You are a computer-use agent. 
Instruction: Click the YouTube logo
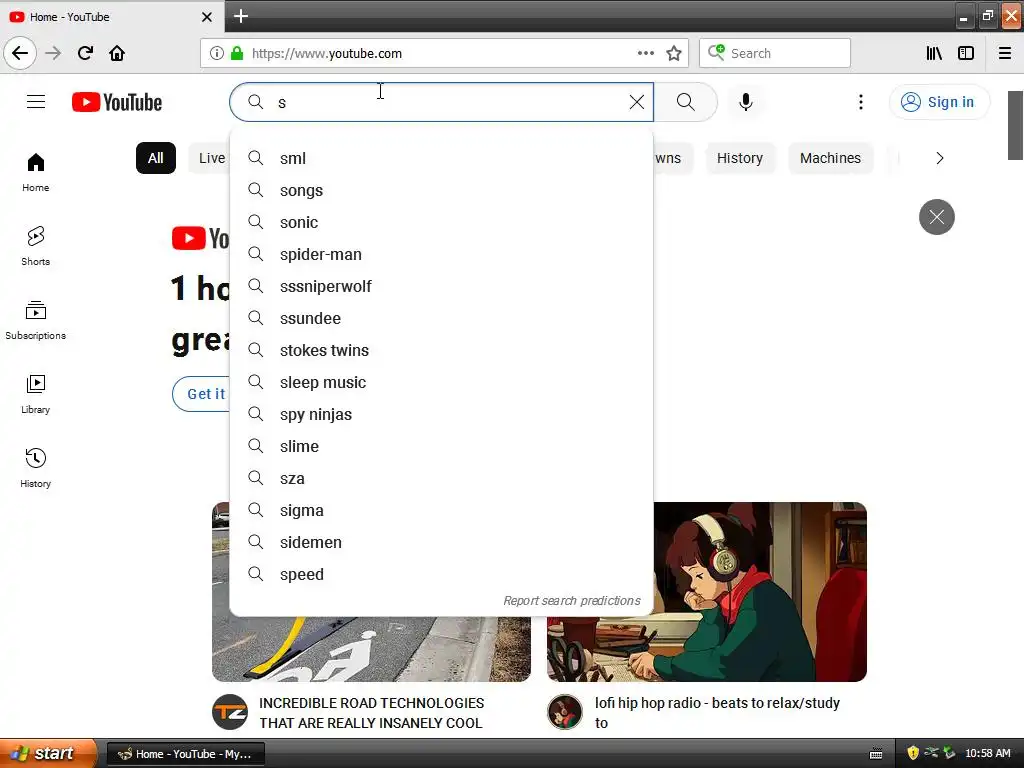pyautogui.click(x=117, y=103)
